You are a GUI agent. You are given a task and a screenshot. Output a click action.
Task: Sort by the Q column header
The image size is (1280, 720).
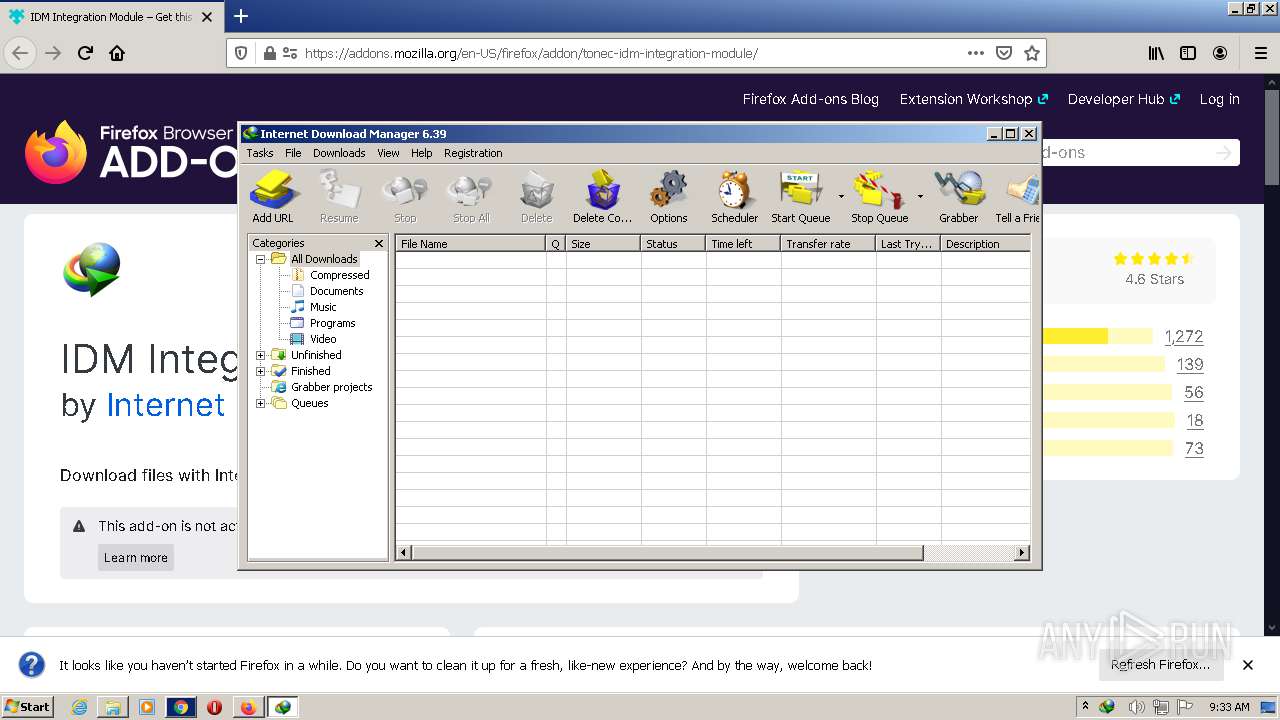pos(557,244)
